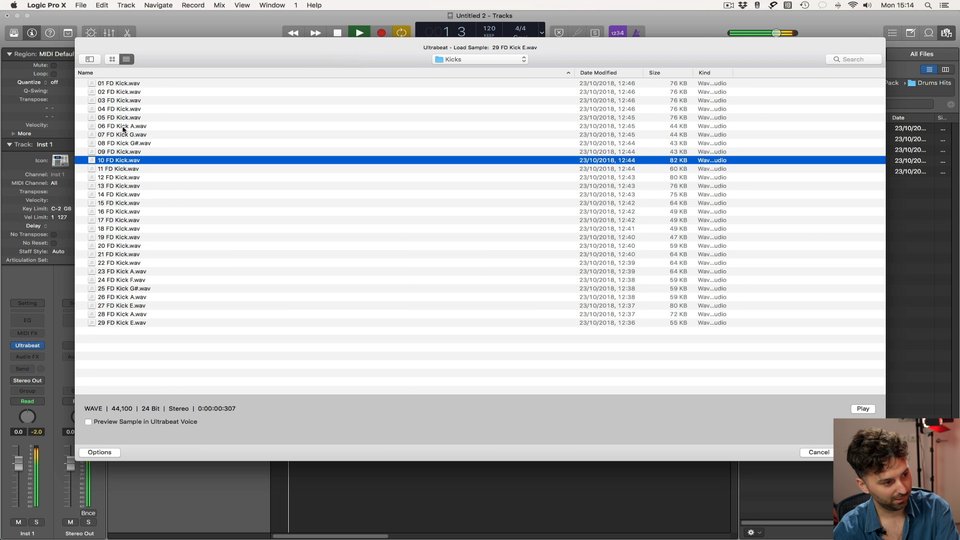This screenshot has height=540, width=960.
Task: Collapse the Region inspector triangle
Action: 9,54
